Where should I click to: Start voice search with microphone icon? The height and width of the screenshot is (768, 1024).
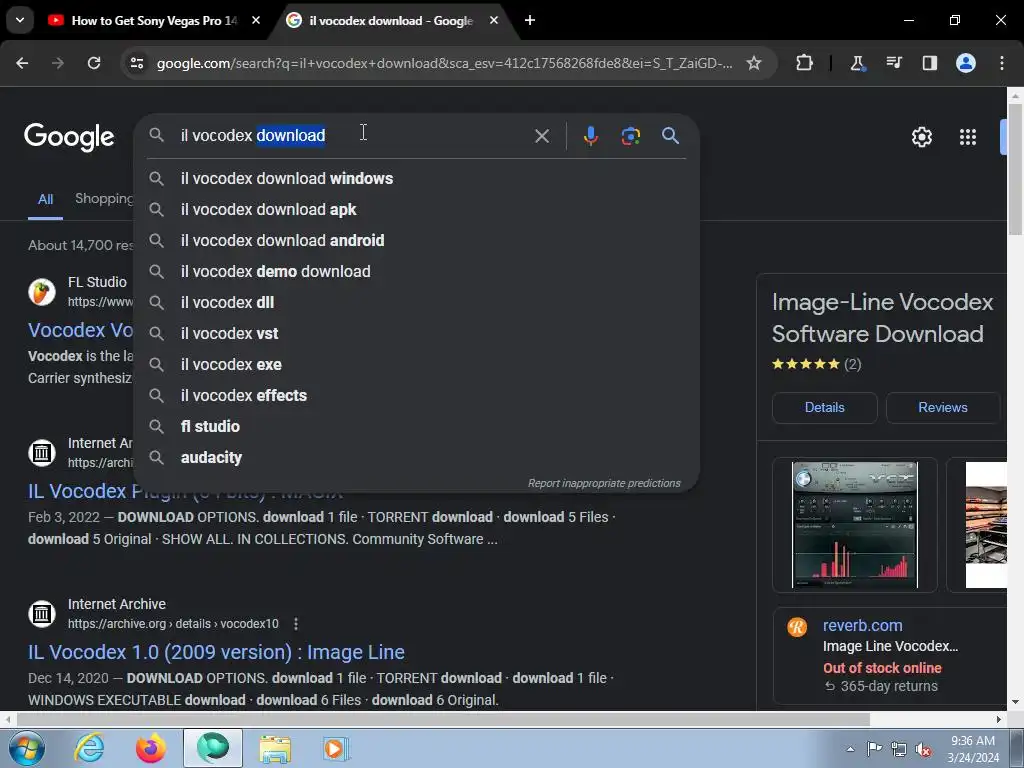point(590,136)
